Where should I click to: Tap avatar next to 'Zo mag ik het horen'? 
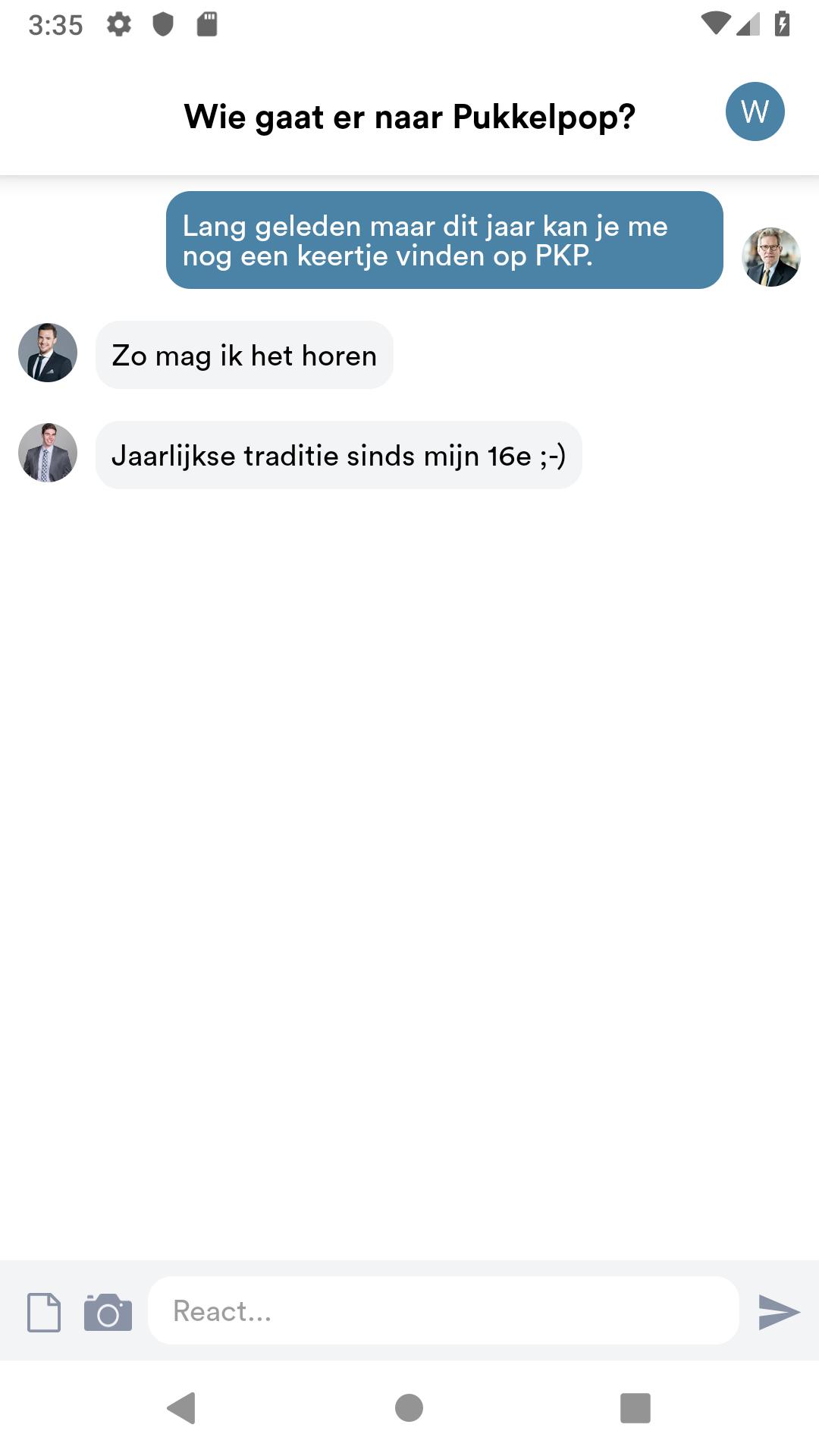point(48,353)
